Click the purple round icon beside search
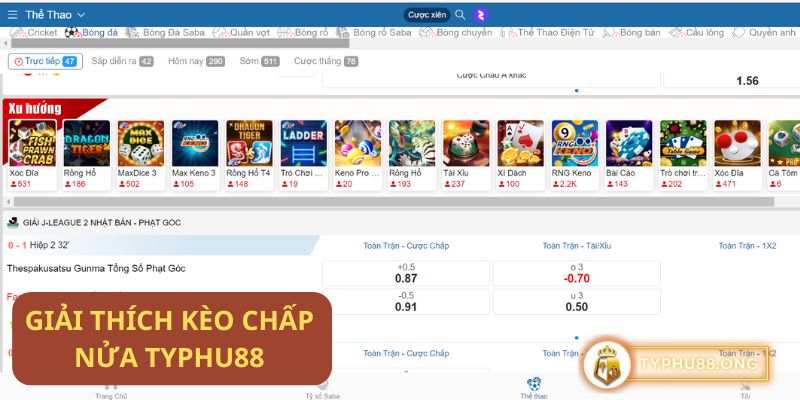800x400 pixels. 481,15
